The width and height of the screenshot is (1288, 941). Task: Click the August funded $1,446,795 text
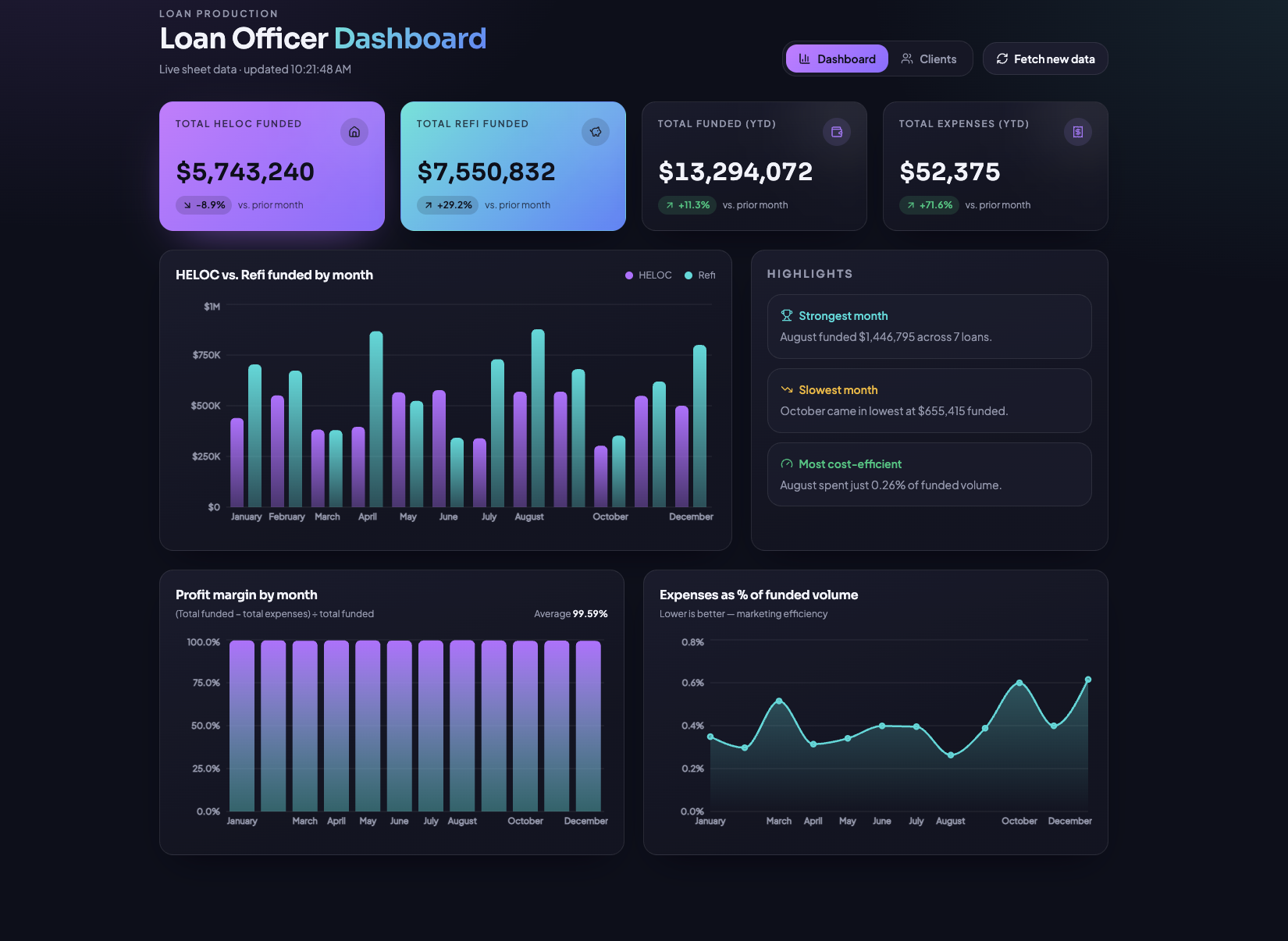pyautogui.click(x=886, y=337)
